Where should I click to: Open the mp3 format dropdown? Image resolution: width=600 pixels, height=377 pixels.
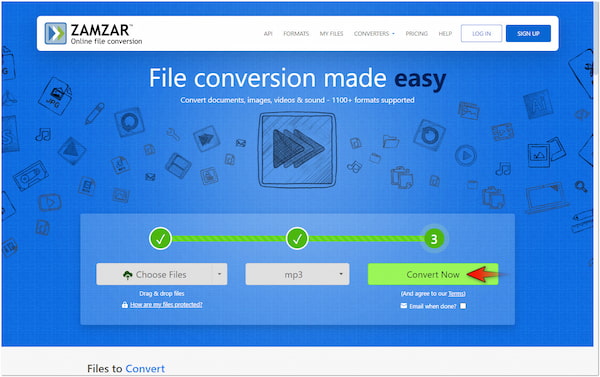click(297, 274)
